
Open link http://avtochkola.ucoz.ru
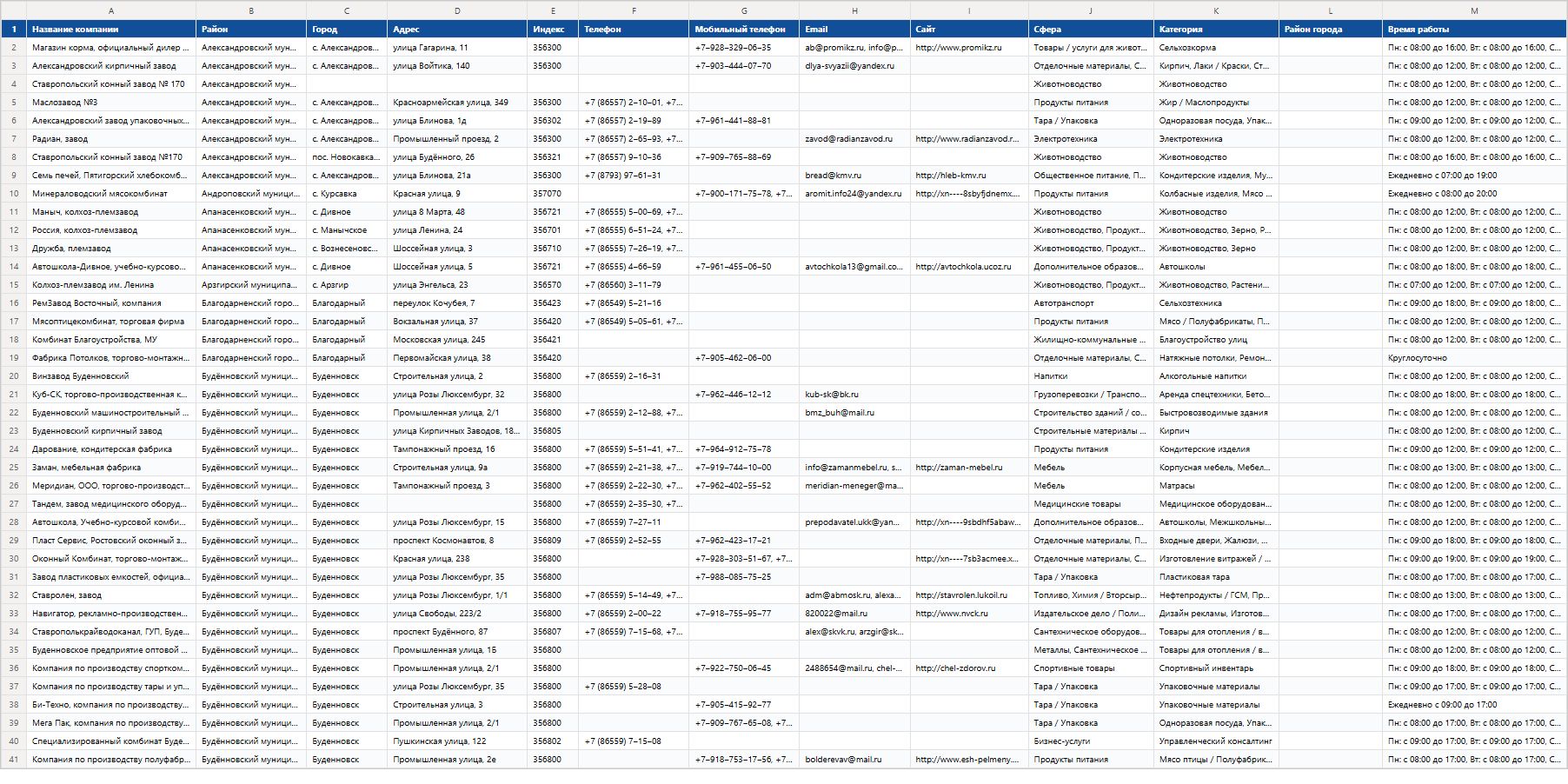coord(963,267)
